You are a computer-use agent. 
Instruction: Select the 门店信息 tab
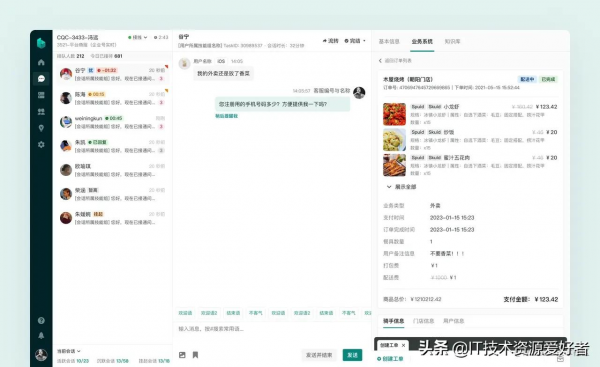424,321
